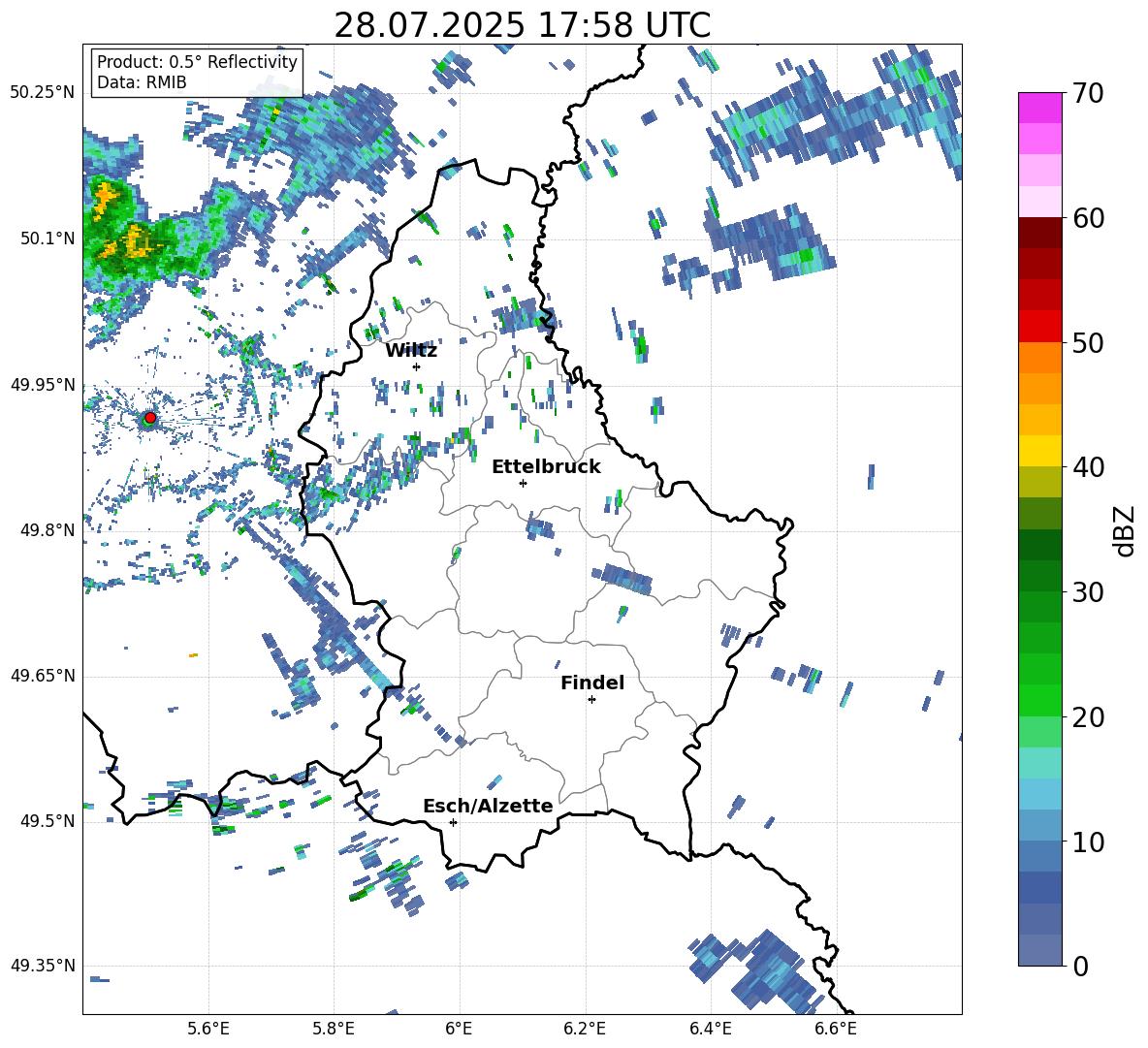The width and height of the screenshot is (1148, 1048).
Task: Click the 6.4°E longitude label
Action: [x=710, y=1030]
